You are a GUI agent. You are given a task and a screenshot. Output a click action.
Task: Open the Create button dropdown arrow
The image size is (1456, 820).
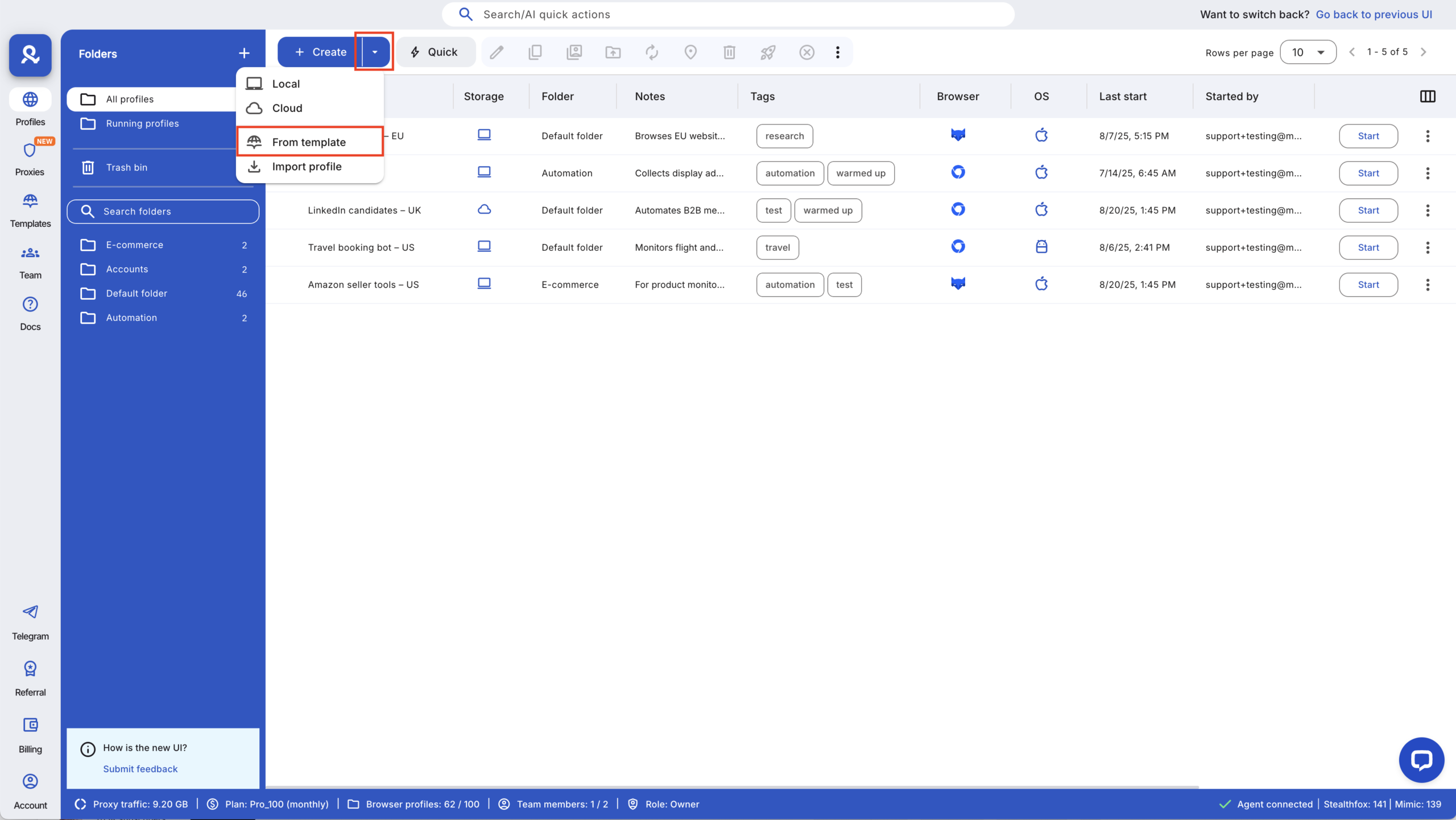coord(374,51)
